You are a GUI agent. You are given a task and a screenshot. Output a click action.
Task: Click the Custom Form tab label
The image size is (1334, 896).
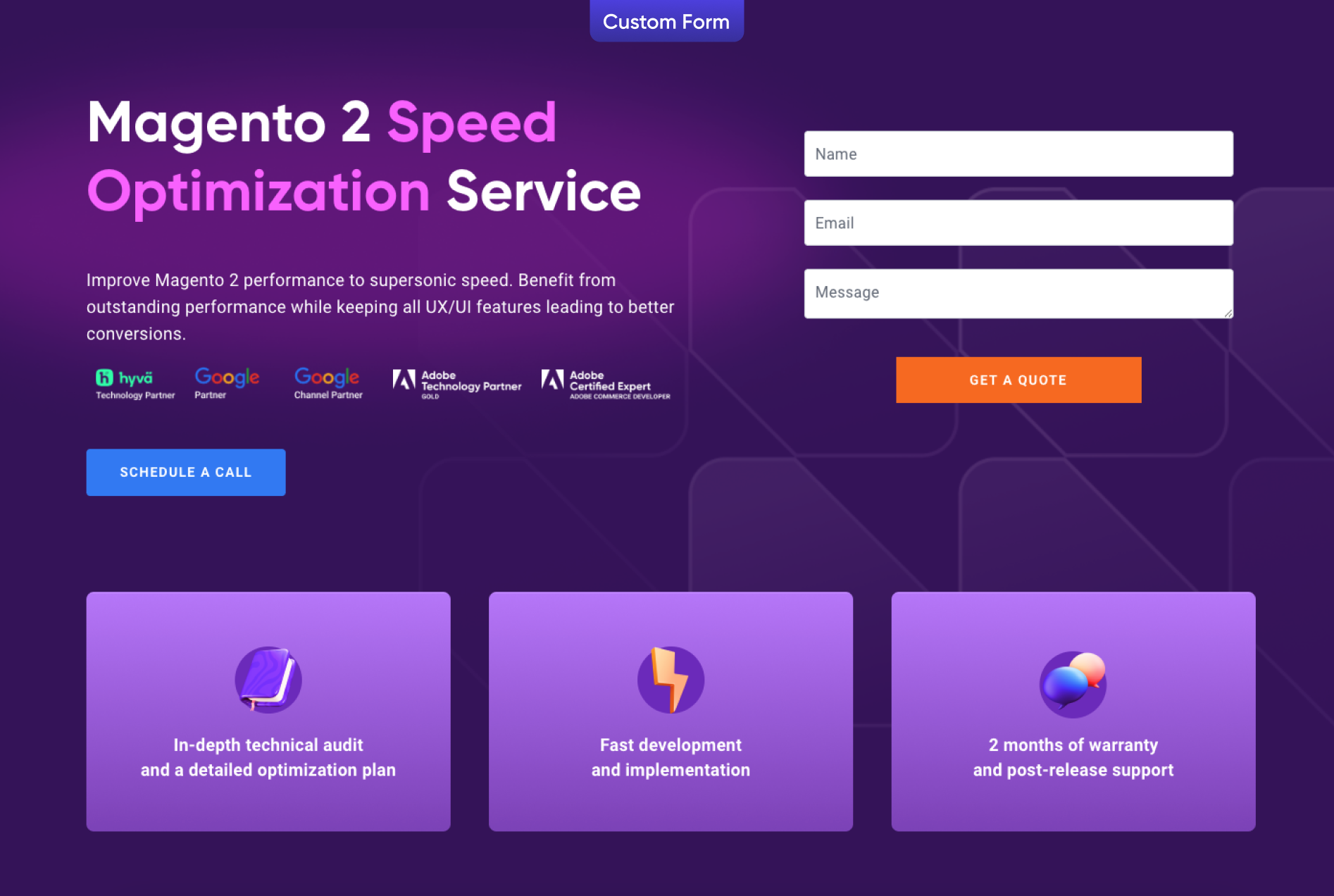666,21
